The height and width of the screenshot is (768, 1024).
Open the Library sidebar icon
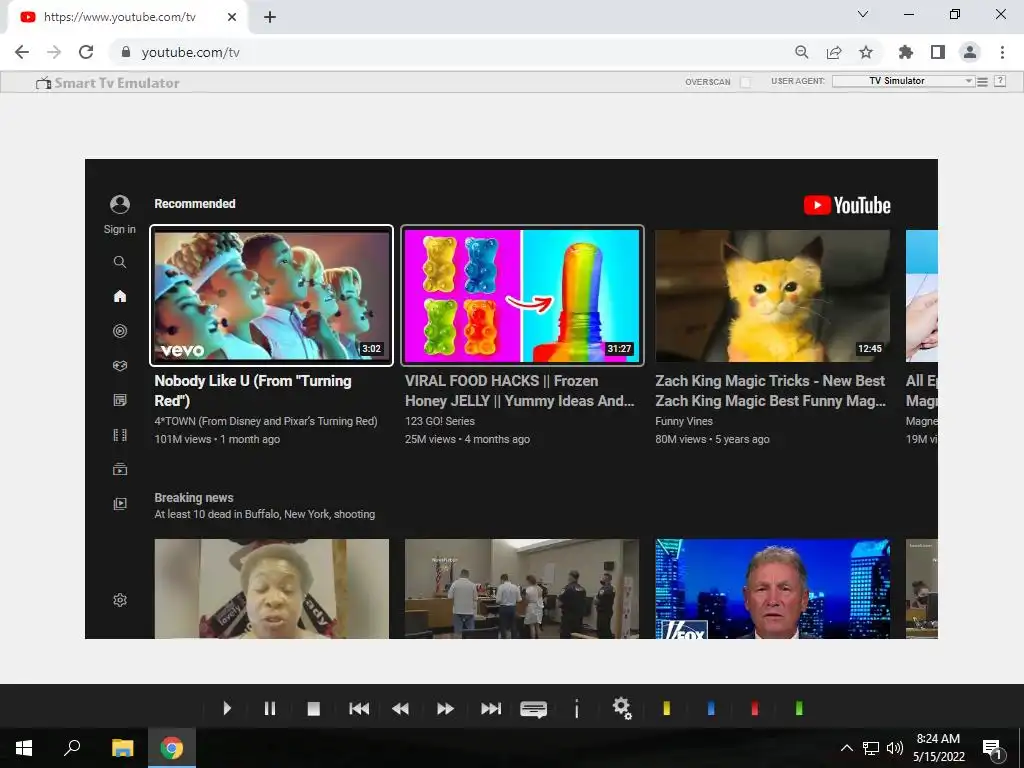coord(120,504)
